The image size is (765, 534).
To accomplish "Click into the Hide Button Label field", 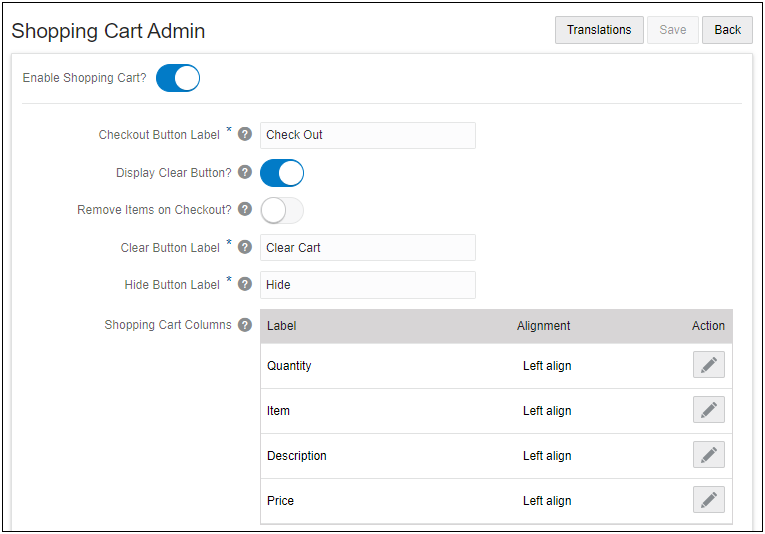I will coord(367,285).
